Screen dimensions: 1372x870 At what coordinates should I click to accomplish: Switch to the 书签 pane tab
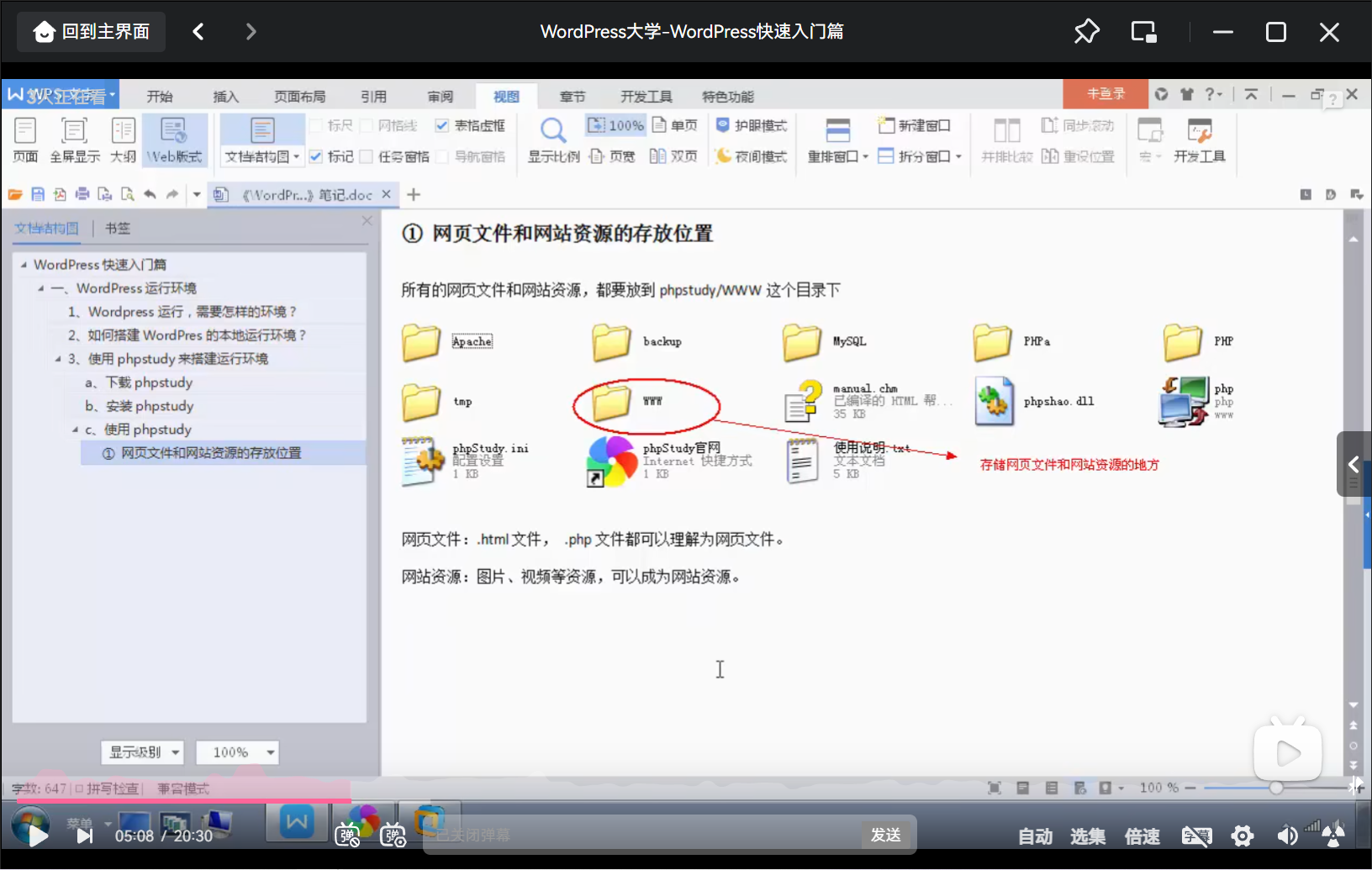[118, 228]
